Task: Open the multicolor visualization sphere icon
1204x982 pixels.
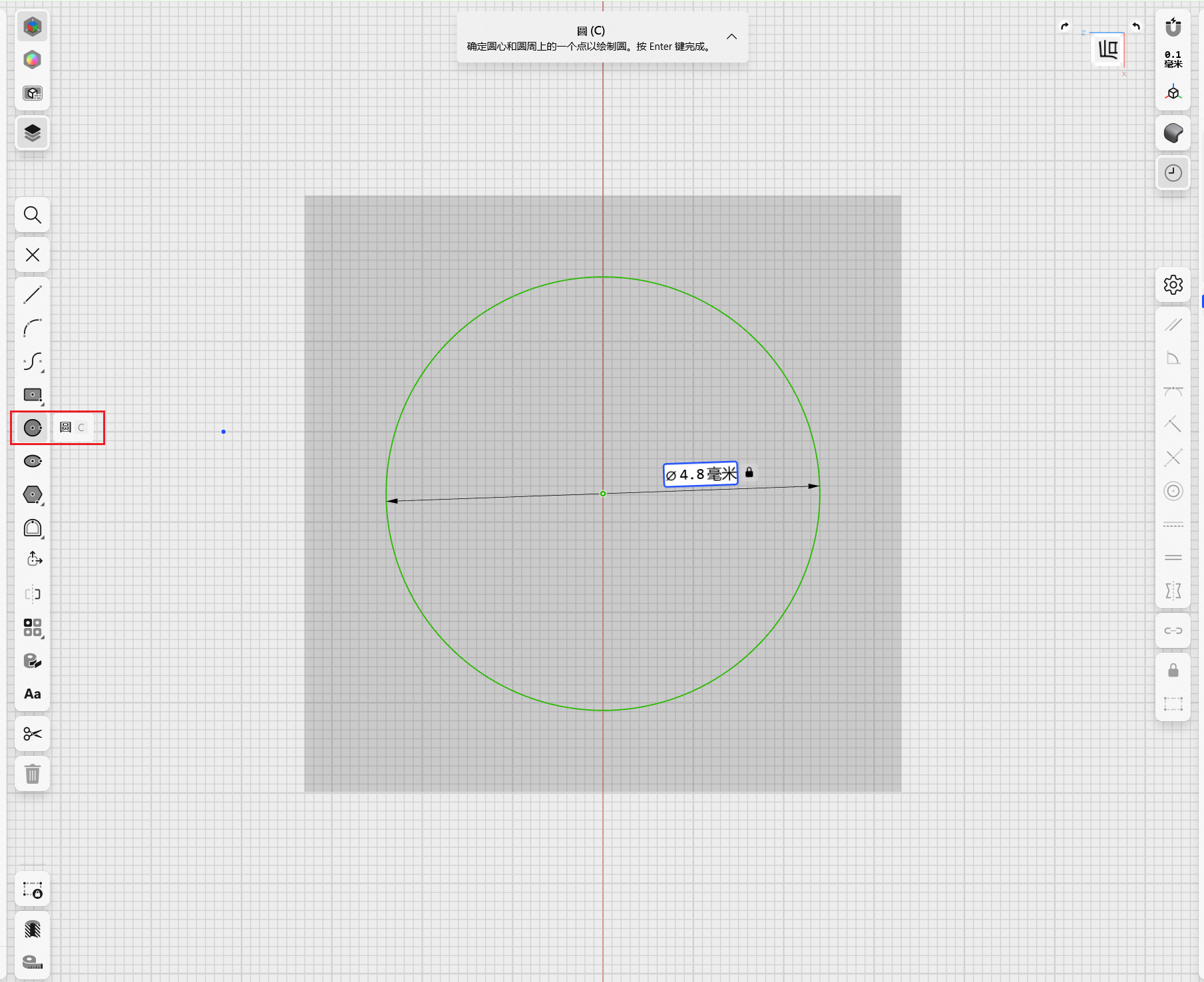Action: [x=33, y=60]
